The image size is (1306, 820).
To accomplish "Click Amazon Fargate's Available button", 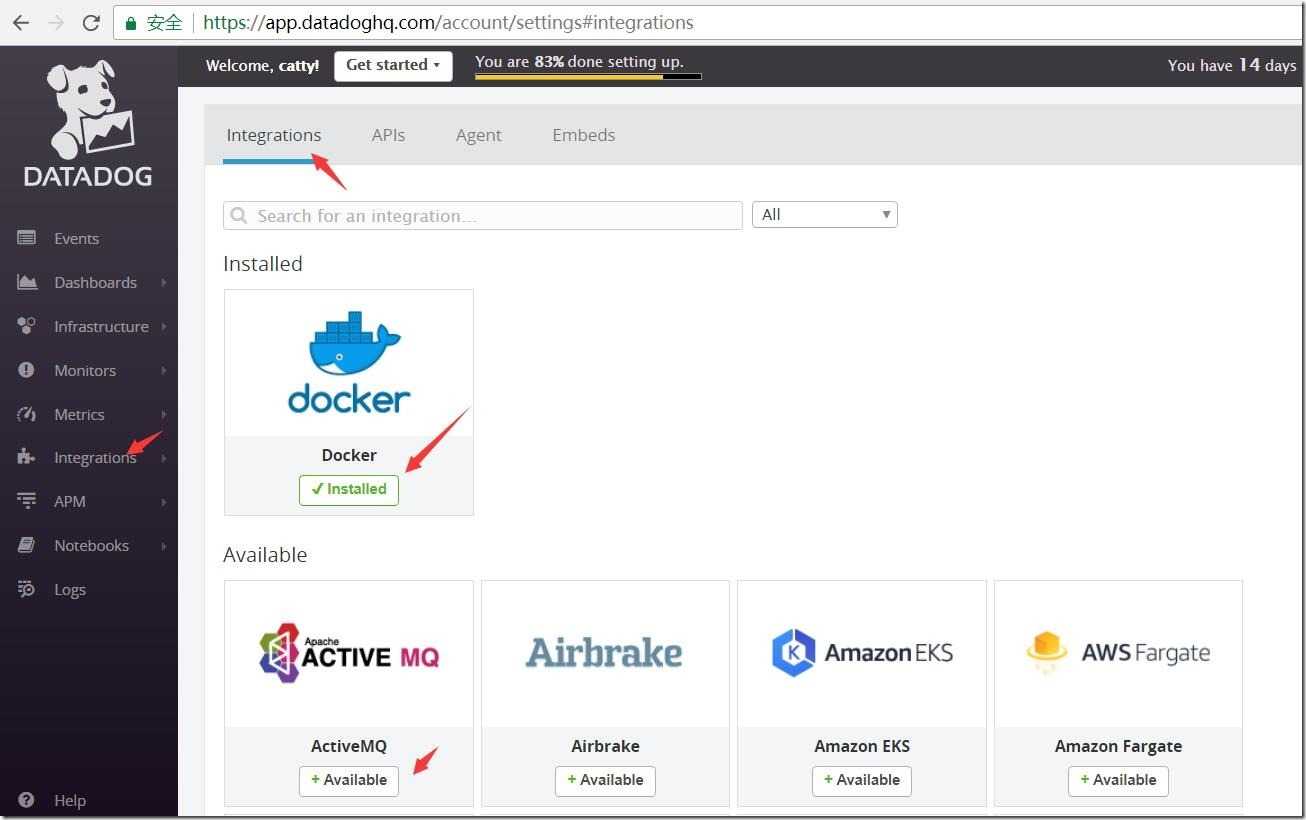I will 1118,780.
